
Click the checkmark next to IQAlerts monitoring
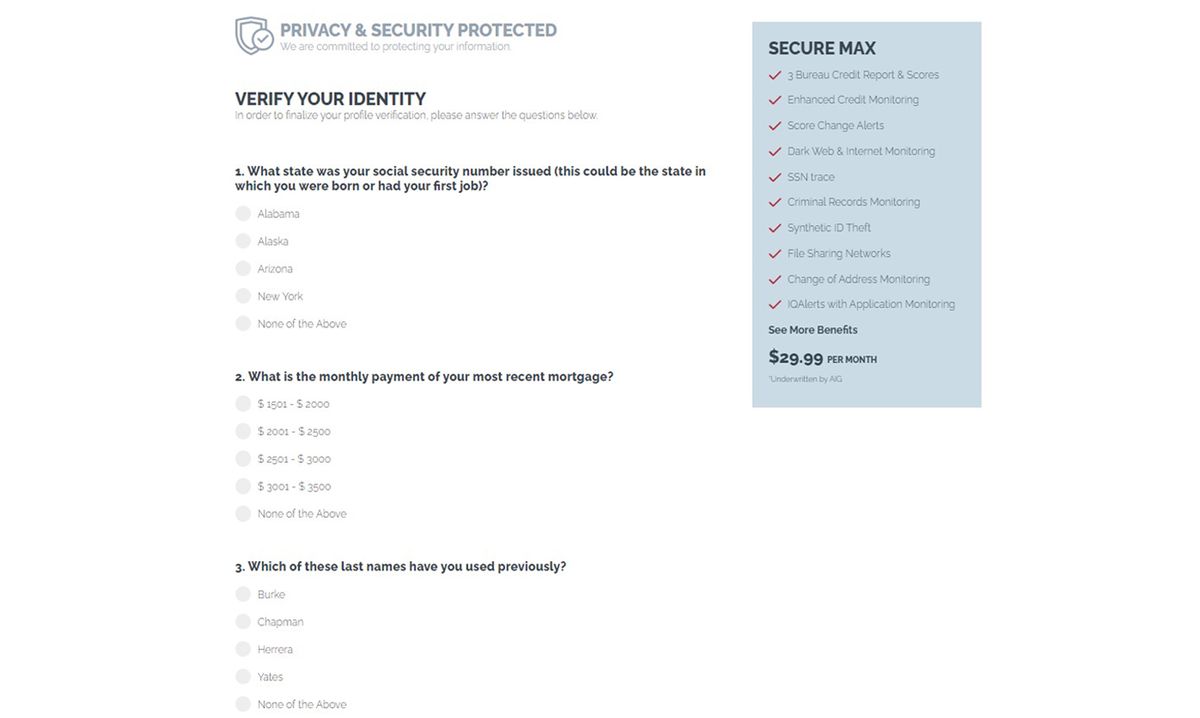(774, 304)
